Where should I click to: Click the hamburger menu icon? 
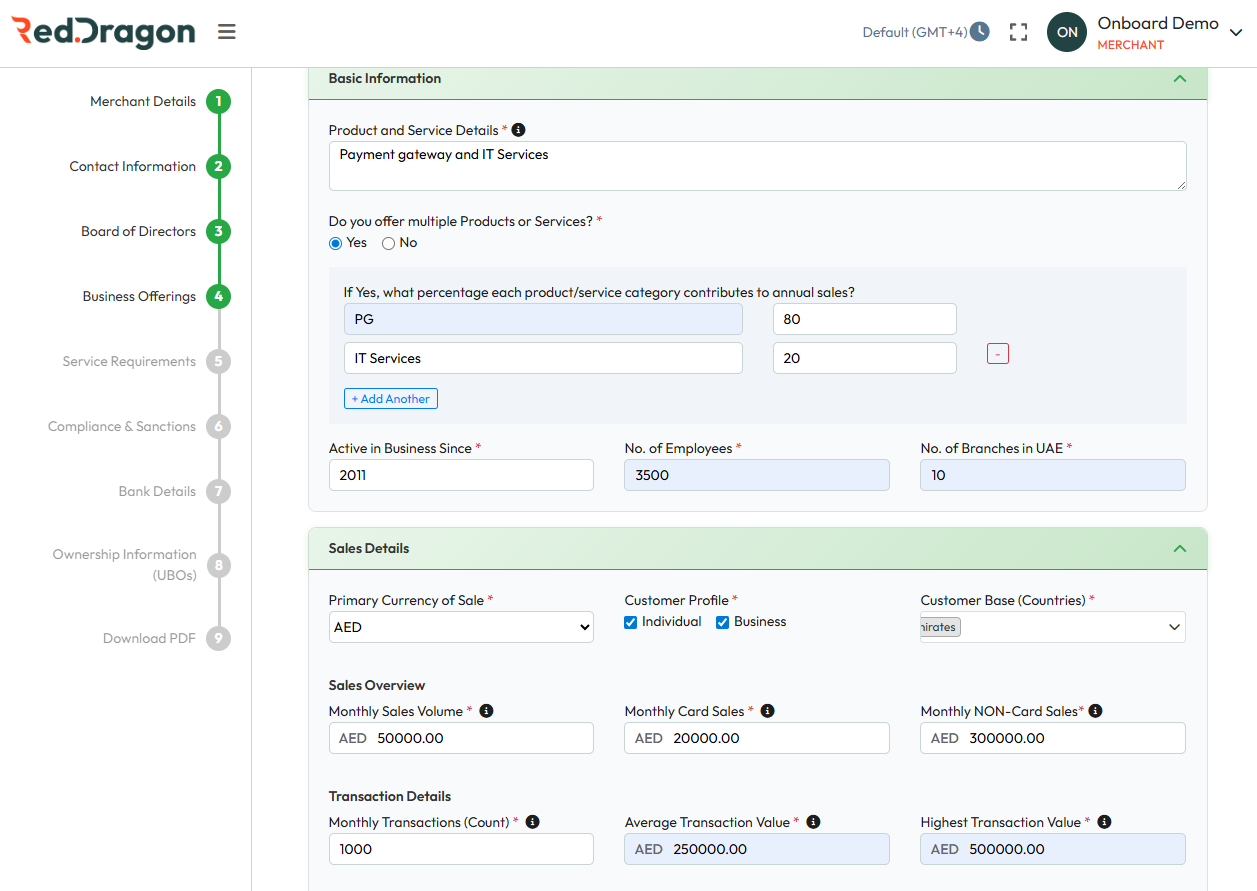point(227,32)
